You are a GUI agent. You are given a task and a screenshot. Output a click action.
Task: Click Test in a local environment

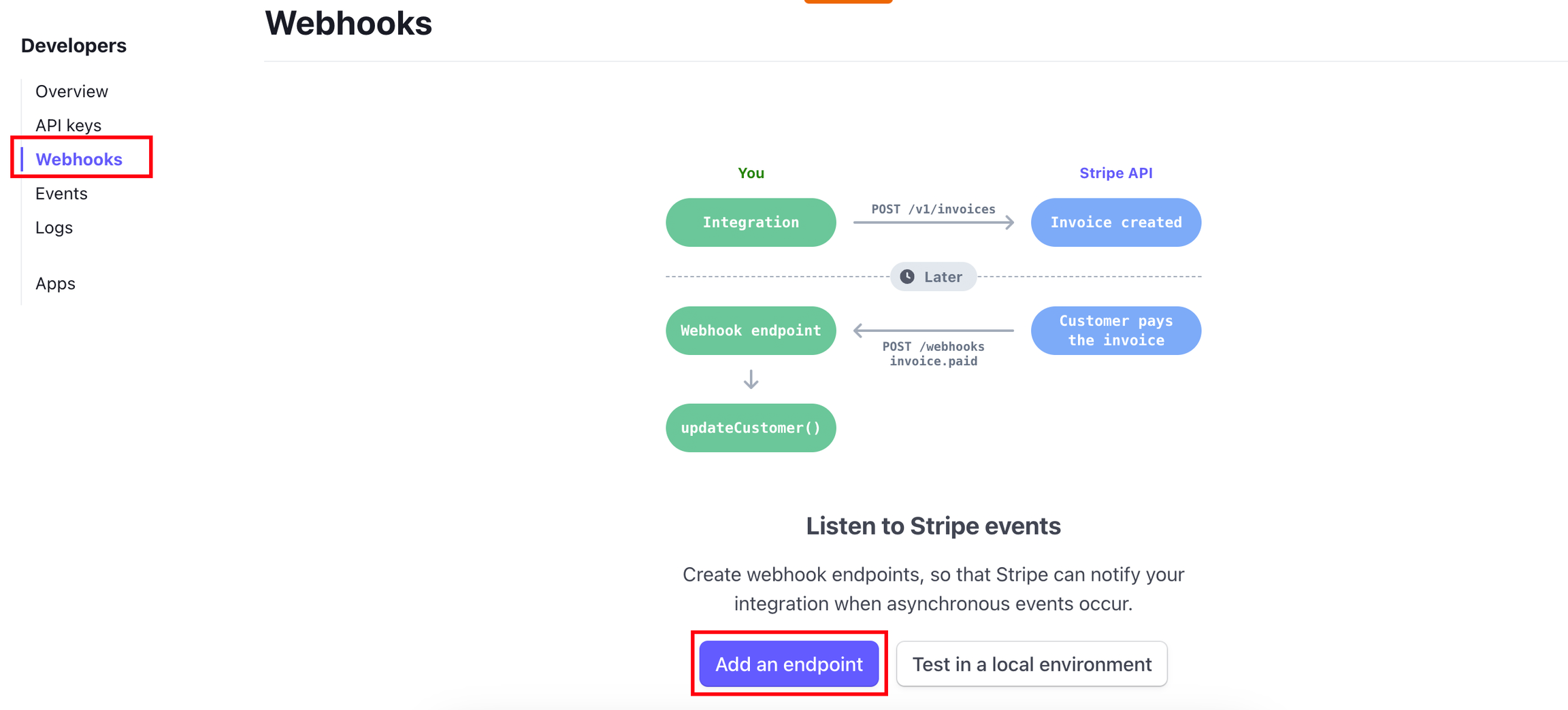(x=1032, y=664)
